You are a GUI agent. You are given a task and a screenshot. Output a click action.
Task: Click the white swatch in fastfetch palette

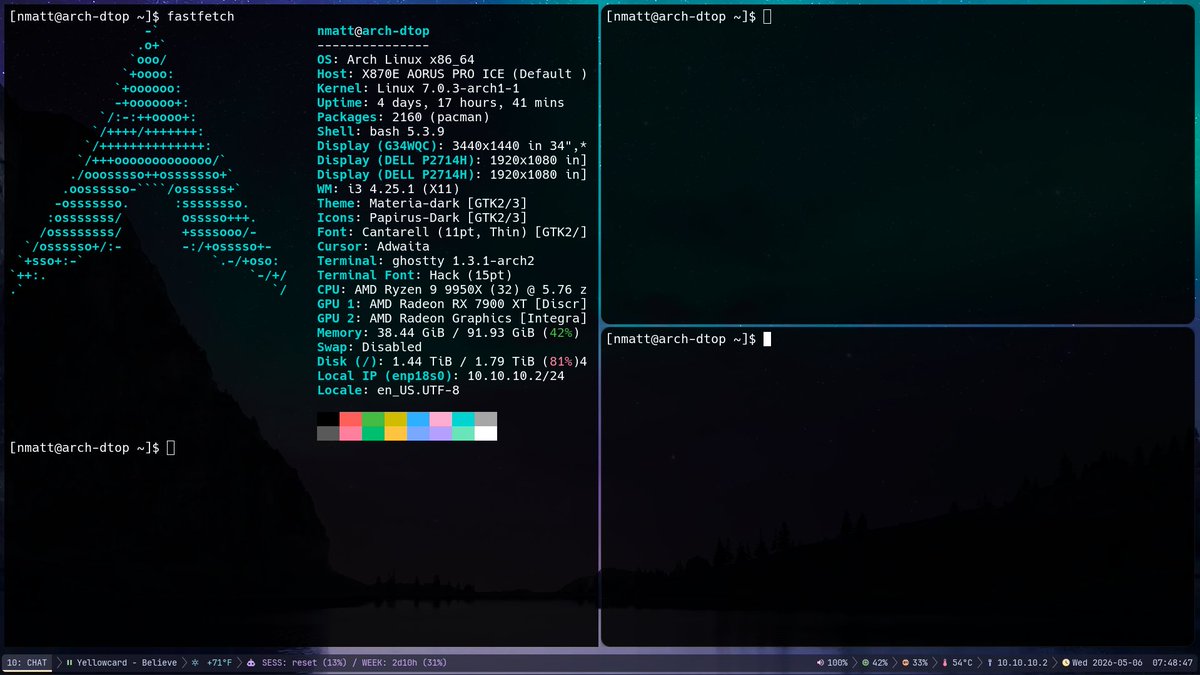[486, 433]
